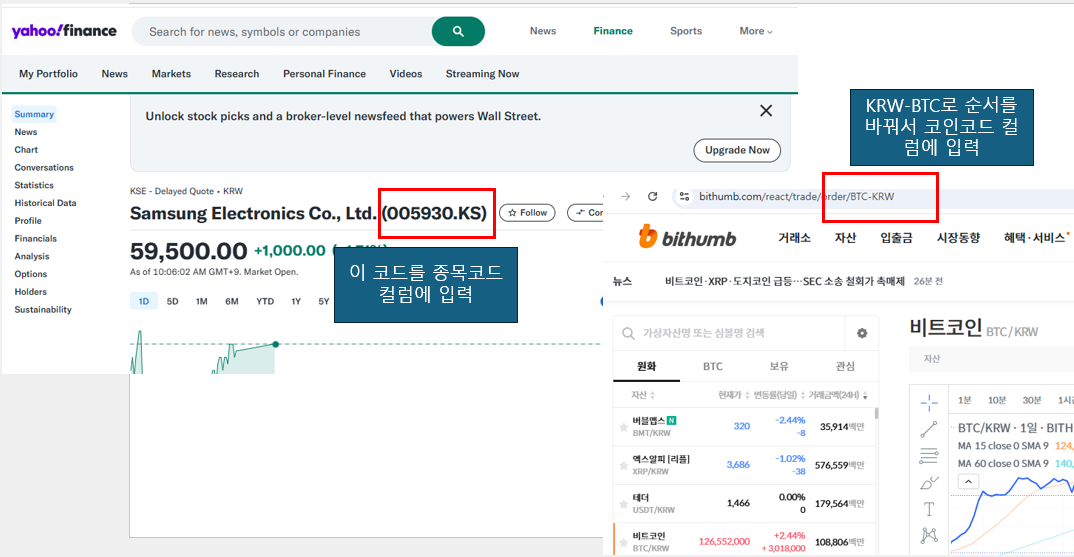Image resolution: width=1074 pixels, height=557 pixels.
Task: Open My Portfolio in Yahoo nav bar
Action: click(x=49, y=74)
